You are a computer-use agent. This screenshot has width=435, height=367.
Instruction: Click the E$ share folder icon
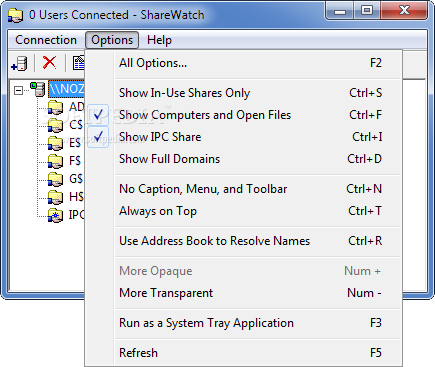[55, 143]
